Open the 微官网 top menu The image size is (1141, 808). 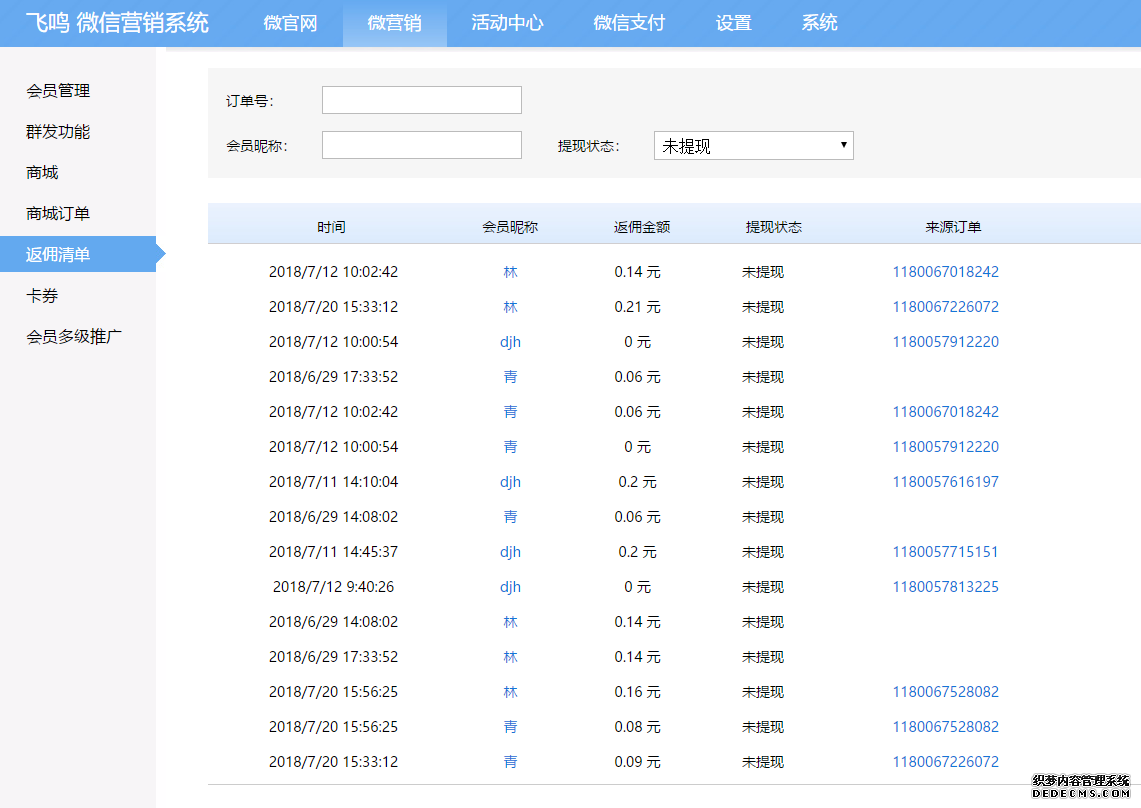(x=290, y=23)
